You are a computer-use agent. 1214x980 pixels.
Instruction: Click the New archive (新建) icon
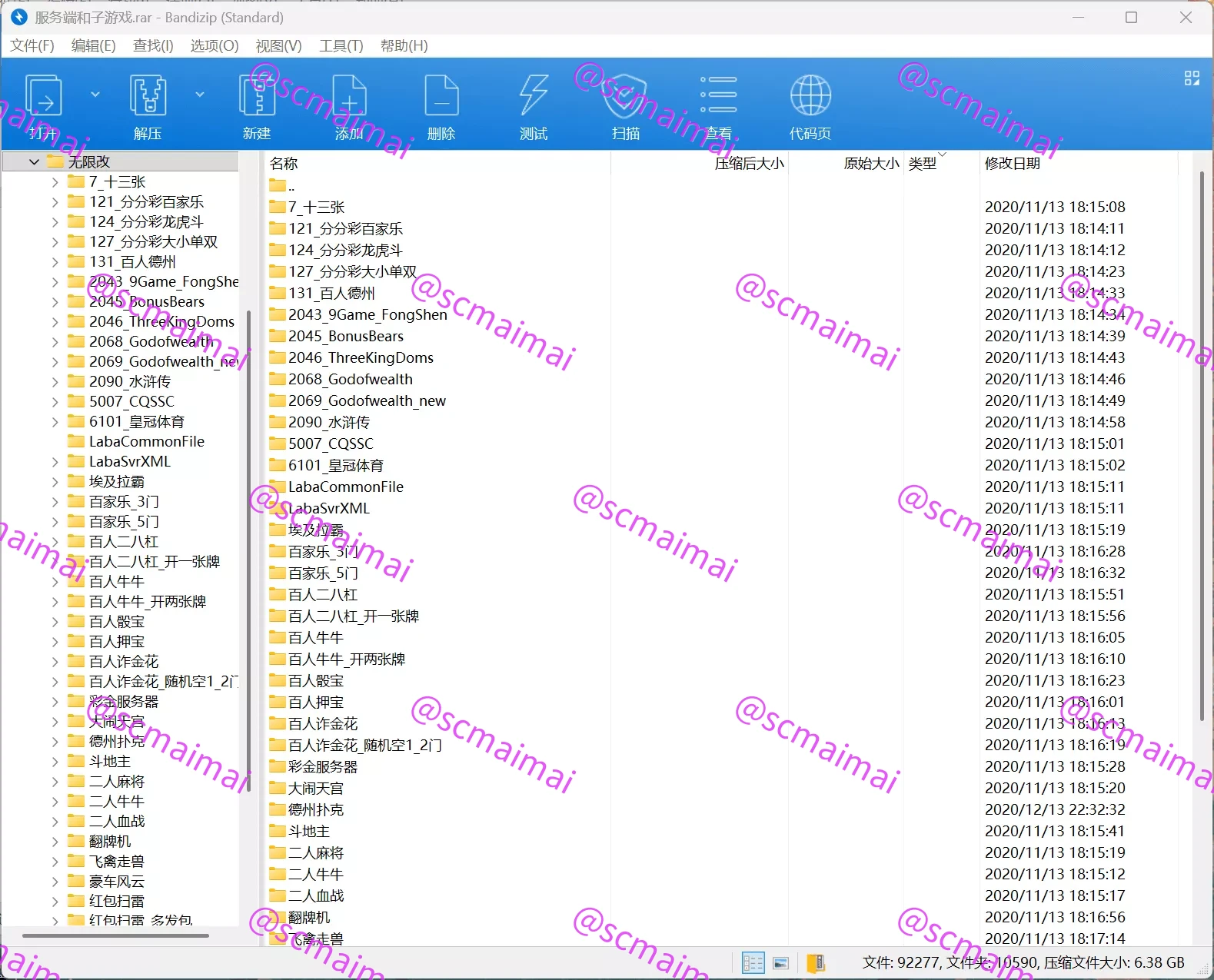click(257, 97)
